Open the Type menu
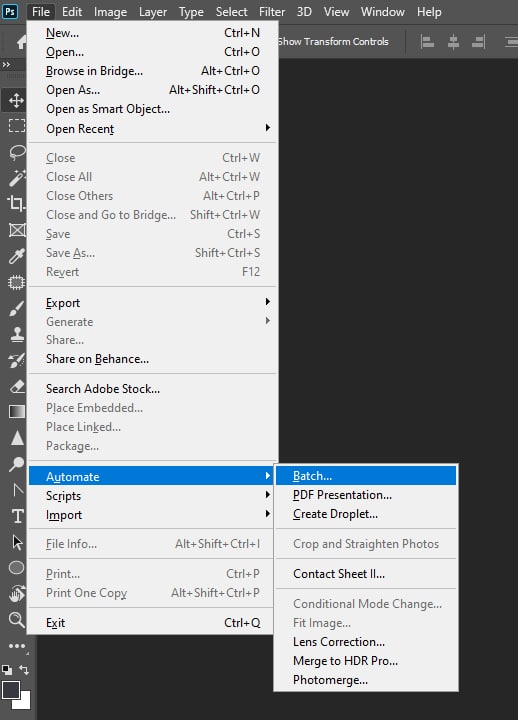 191,12
